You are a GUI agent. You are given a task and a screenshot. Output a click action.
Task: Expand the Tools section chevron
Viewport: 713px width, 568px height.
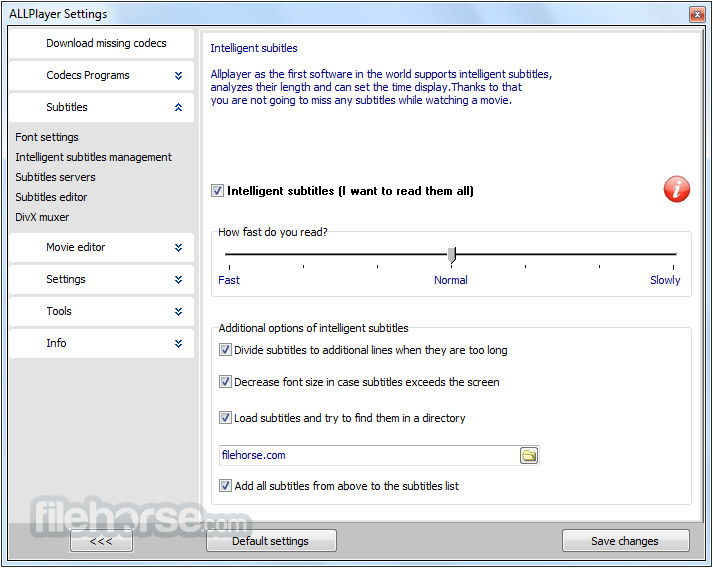coord(178,312)
